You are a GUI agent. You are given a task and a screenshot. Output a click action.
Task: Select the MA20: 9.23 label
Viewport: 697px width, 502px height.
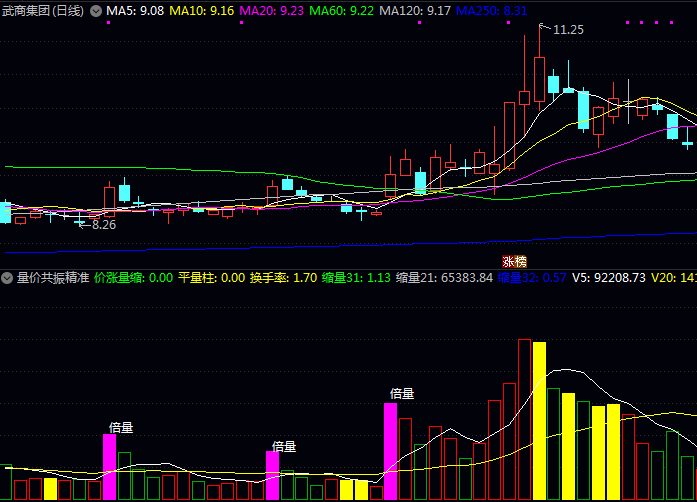tap(272, 11)
